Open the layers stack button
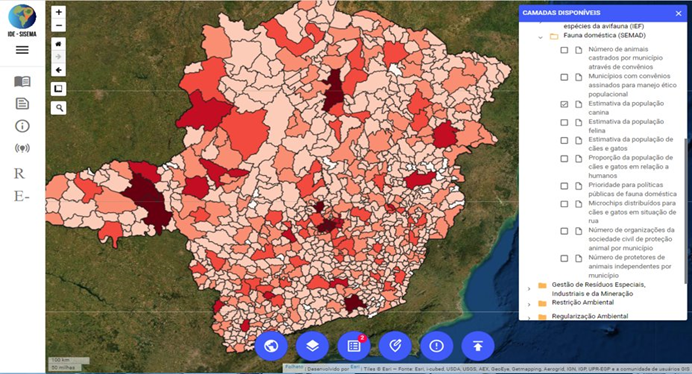This screenshot has height=374, width=692. pos(312,346)
